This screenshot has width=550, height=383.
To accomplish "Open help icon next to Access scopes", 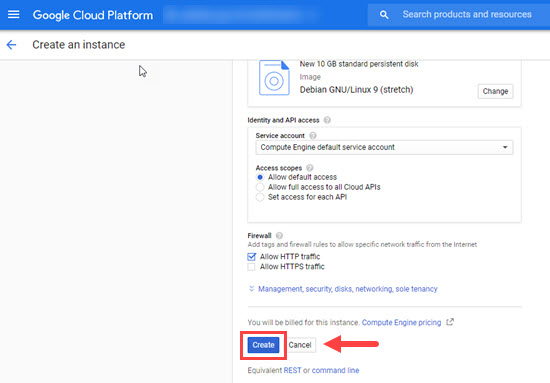I will (309, 168).
